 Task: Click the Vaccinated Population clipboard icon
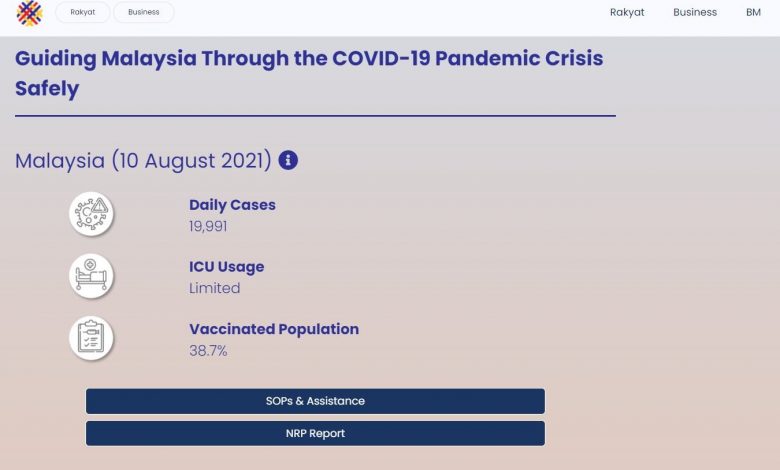91,338
